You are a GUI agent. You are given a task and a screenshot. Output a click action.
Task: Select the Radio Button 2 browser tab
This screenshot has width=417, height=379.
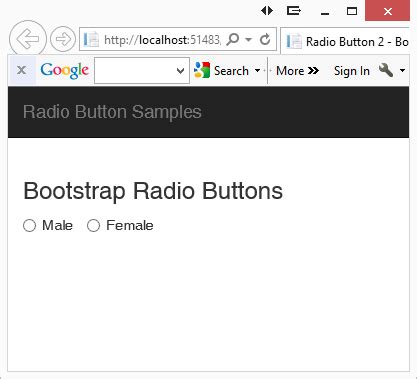[x=345, y=42]
